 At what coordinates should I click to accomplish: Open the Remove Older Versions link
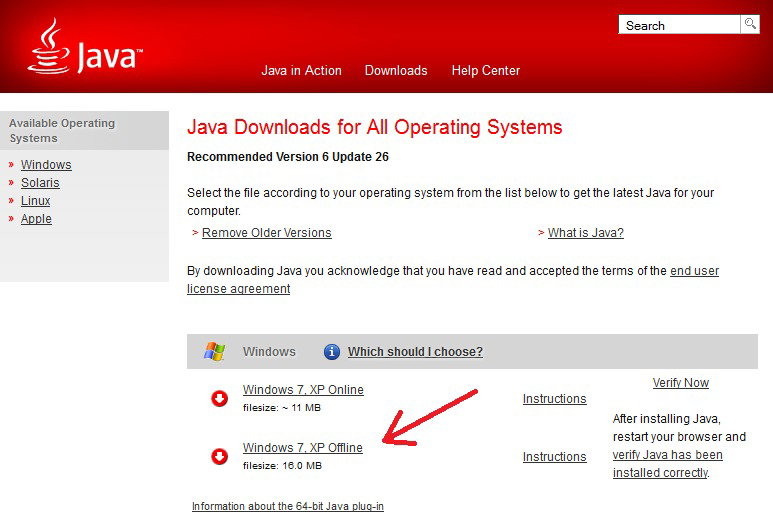click(x=267, y=233)
